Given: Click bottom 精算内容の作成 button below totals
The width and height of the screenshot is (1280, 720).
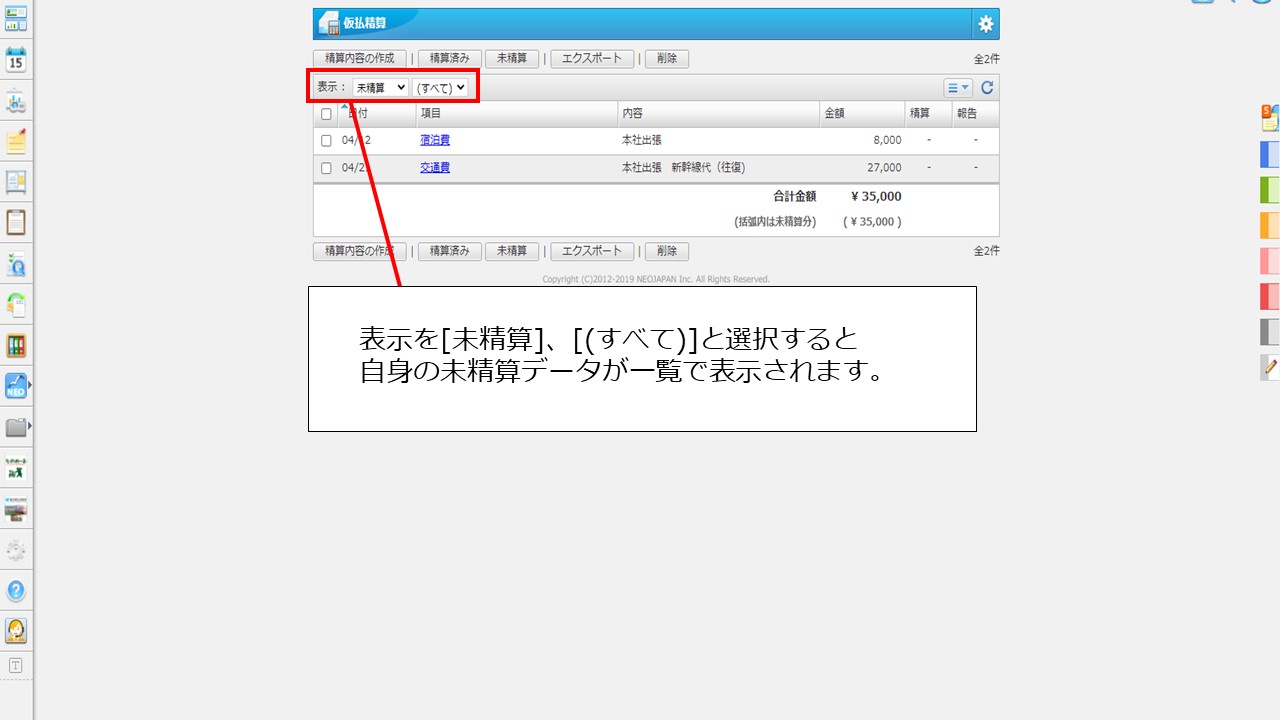Looking at the screenshot, I should coord(360,252).
